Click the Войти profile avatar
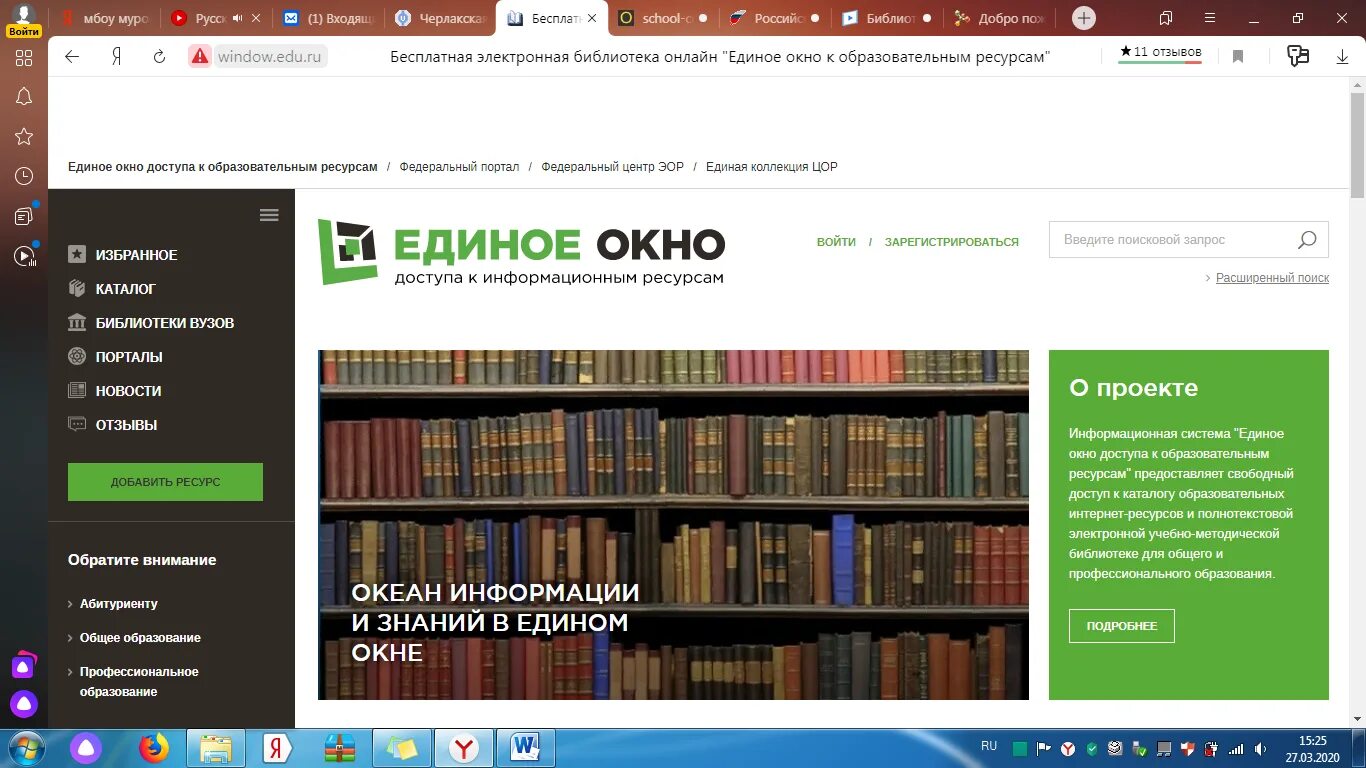This screenshot has height=768, width=1366. (x=24, y=19)
